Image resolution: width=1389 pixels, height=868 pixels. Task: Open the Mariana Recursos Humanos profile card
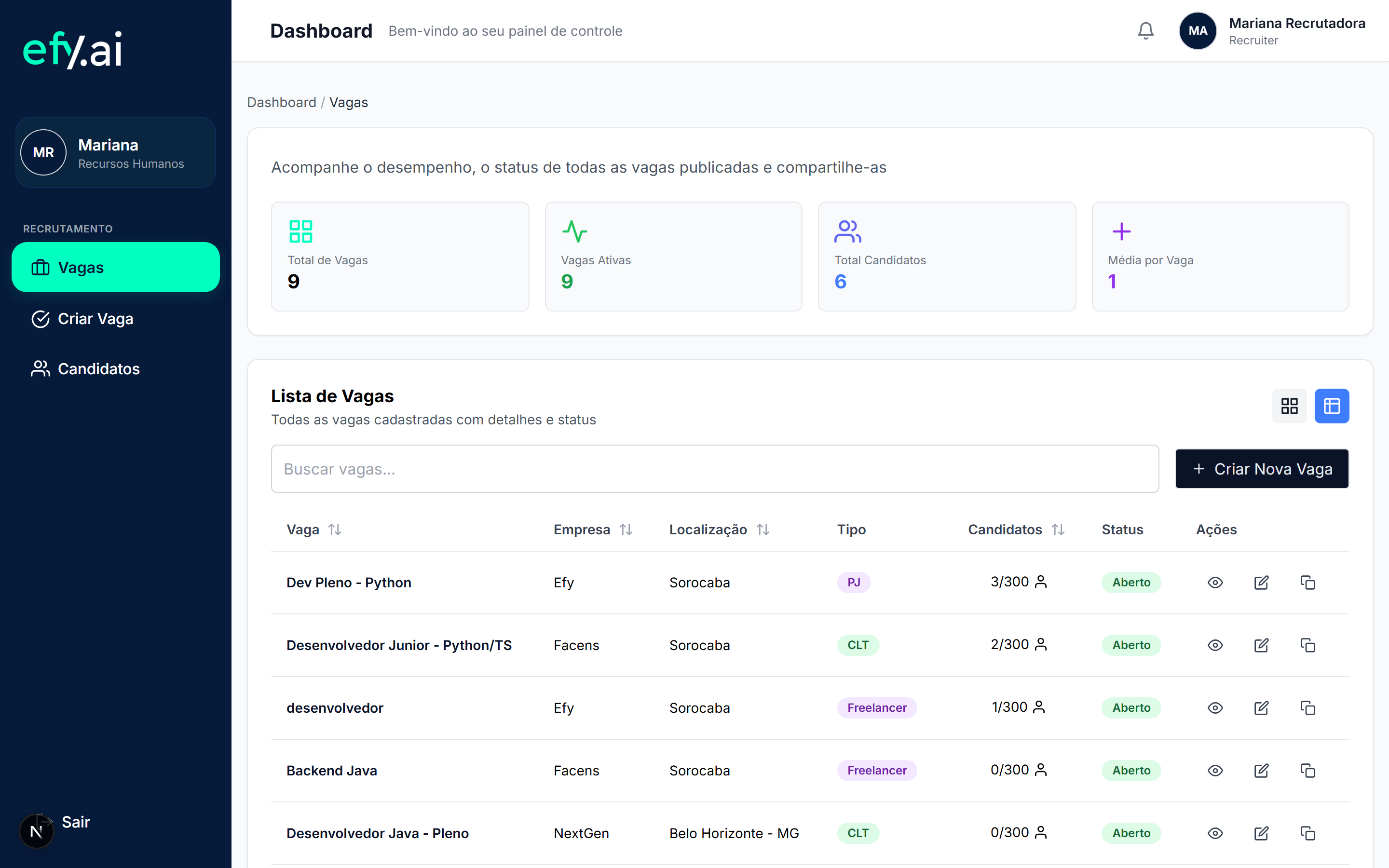point(115,152)
